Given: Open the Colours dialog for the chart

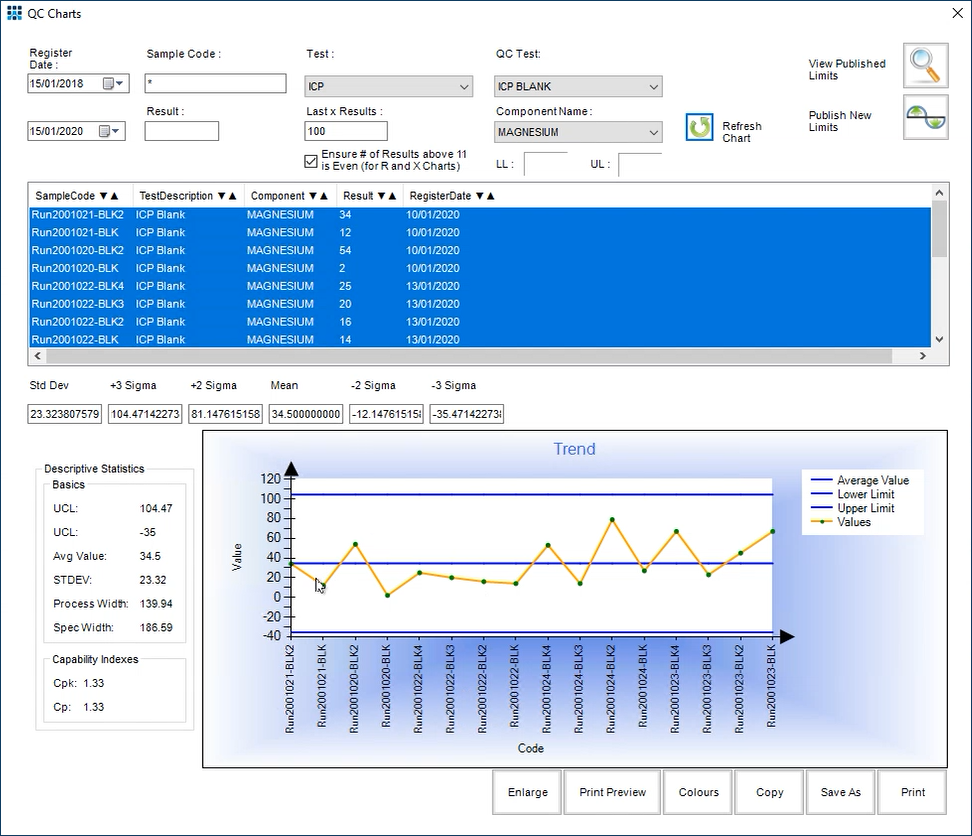Looking at the screenshot, I should (698, 791).
